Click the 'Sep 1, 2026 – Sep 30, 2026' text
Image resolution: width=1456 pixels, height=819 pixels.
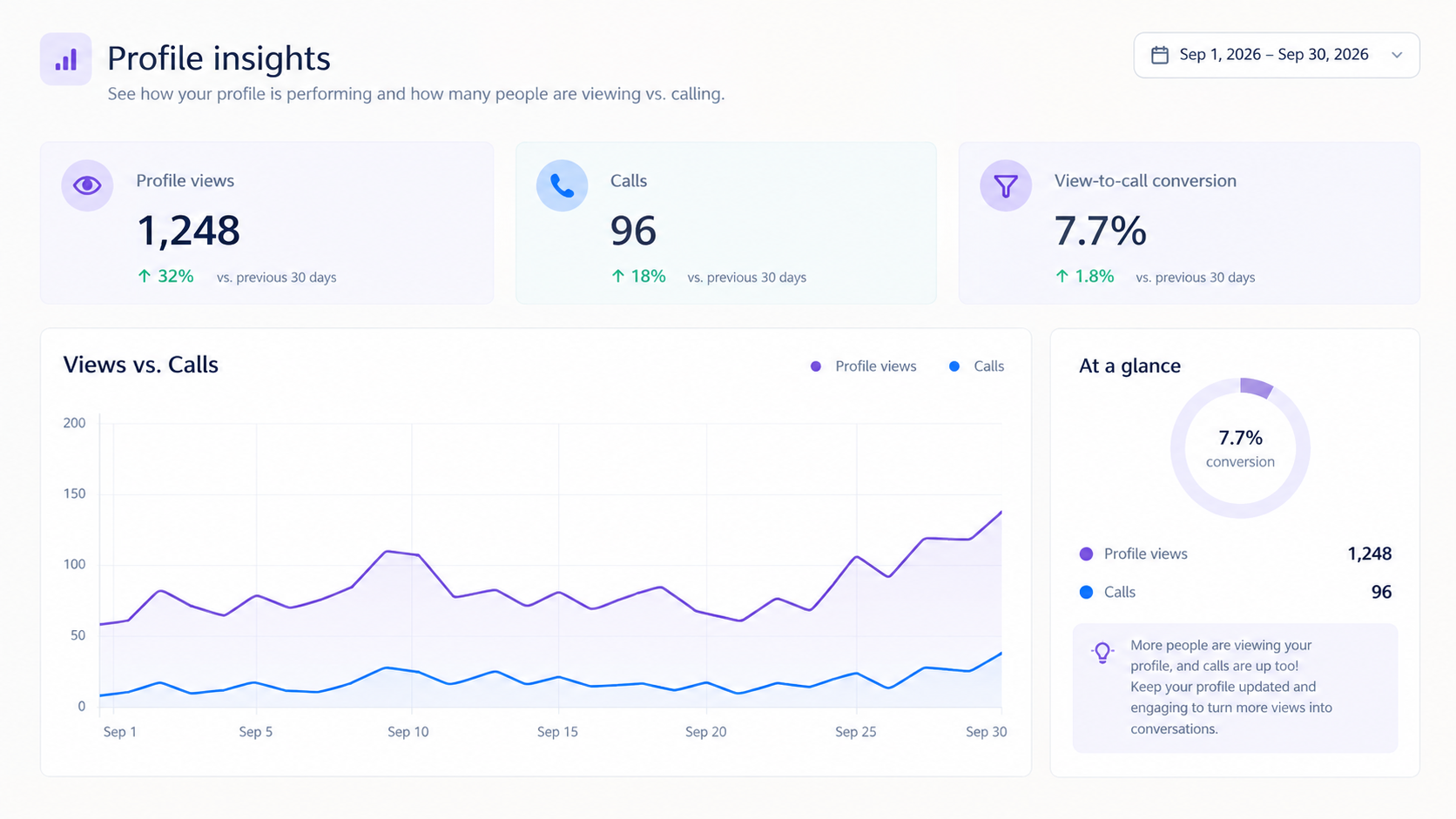[1274, 55]
